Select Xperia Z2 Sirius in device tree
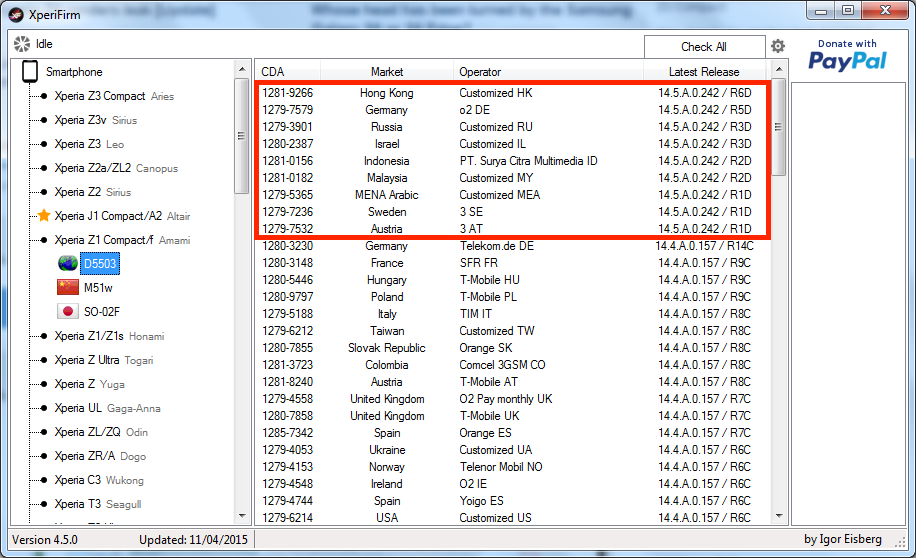 [x=92, y=192]
